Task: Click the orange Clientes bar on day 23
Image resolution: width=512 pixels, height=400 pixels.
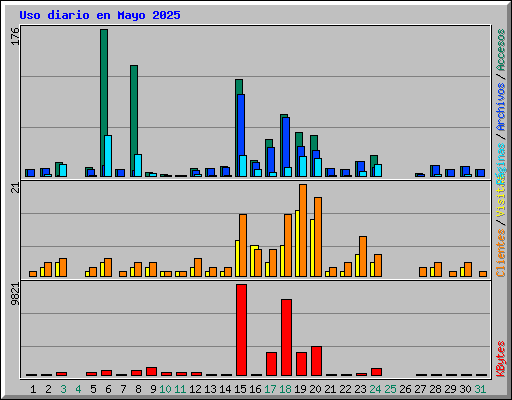Action: point(363,256)
